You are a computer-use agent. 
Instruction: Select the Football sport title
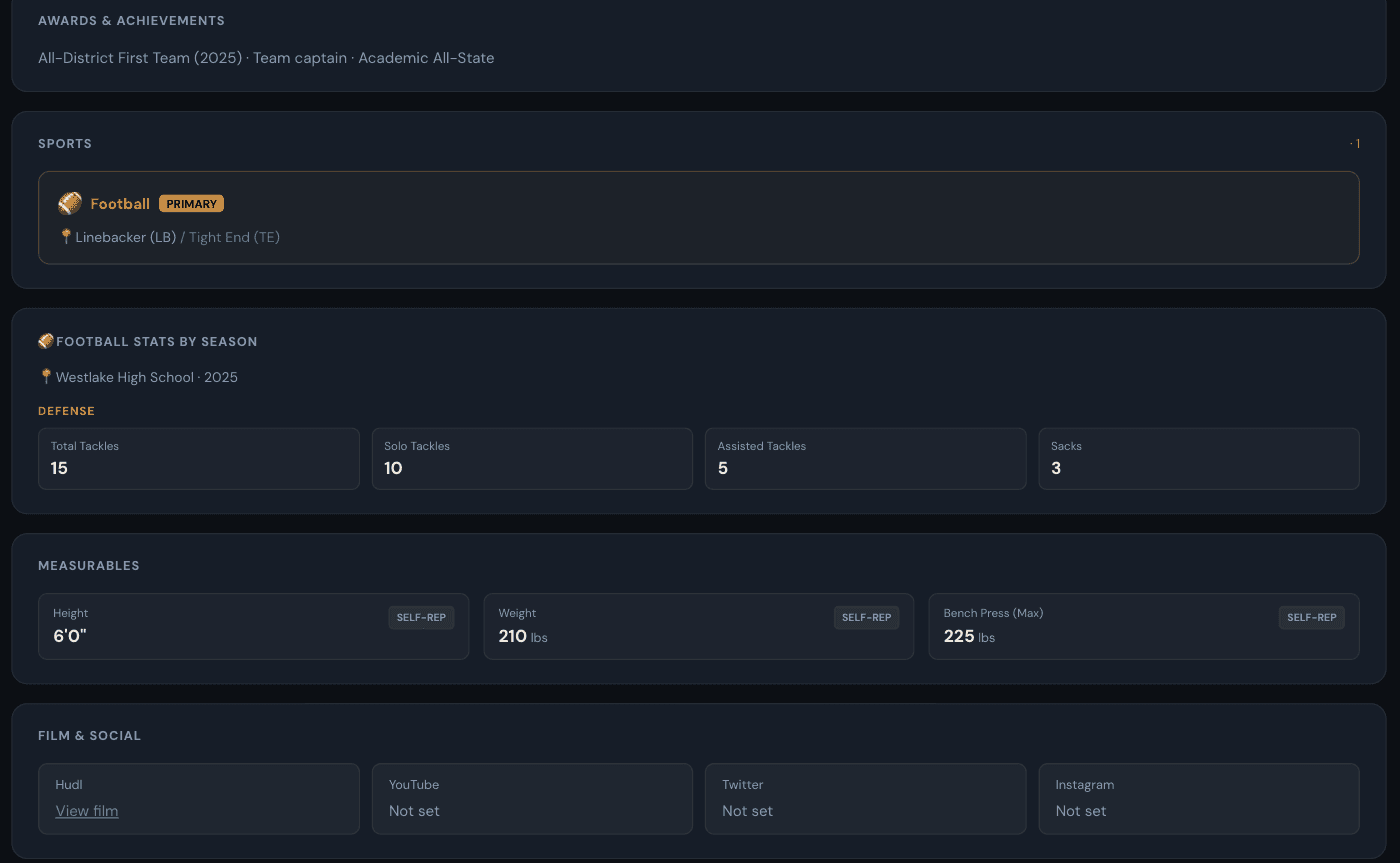120,204
